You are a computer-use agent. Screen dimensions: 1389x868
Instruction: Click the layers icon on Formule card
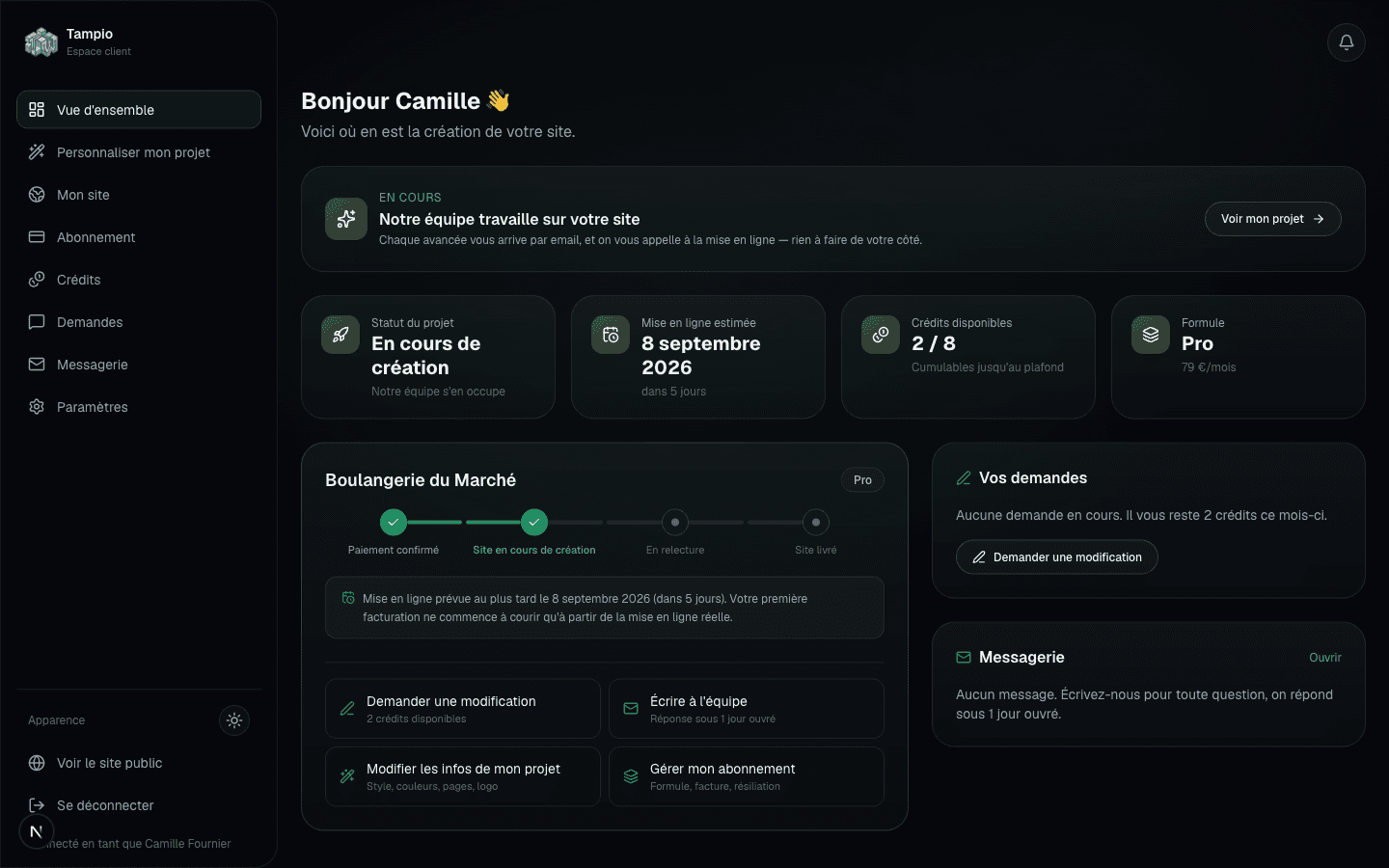click(1151, 335)
